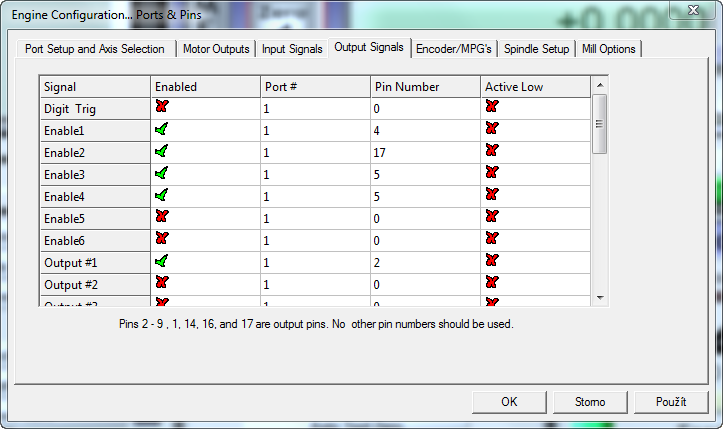Toggle Enable5 red X enabled icon
The height and width of the screenshot is (429, 723).
click(161, 217)
